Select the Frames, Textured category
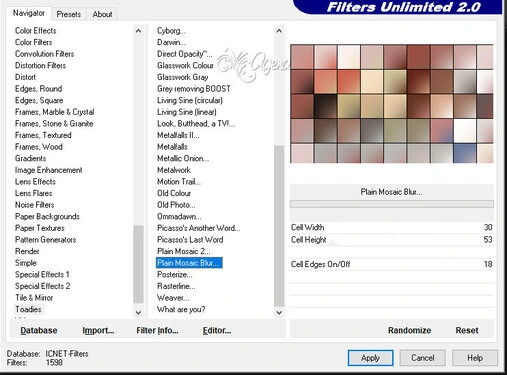 click(x=43, y=135)
